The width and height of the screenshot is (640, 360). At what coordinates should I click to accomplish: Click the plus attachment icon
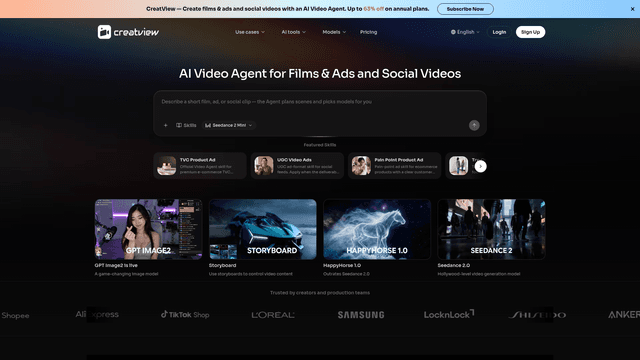coord(165,125)
